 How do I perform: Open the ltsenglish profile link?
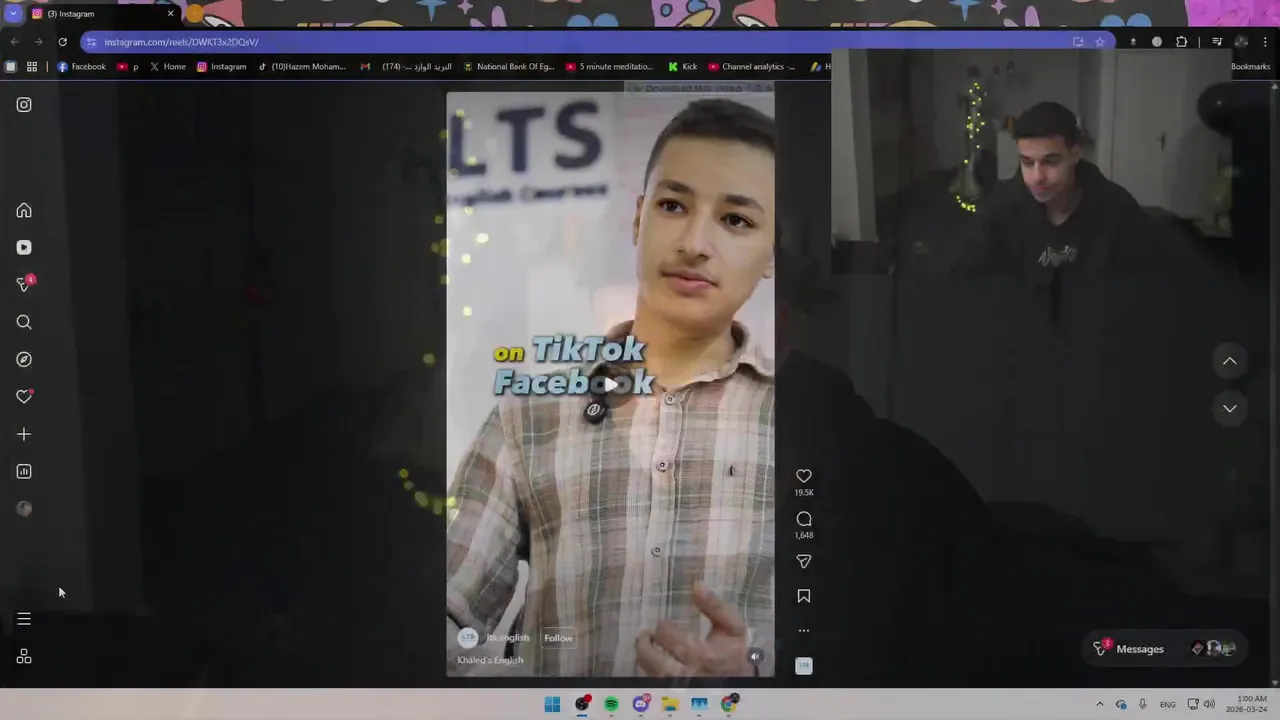click(x=508, y=638)
